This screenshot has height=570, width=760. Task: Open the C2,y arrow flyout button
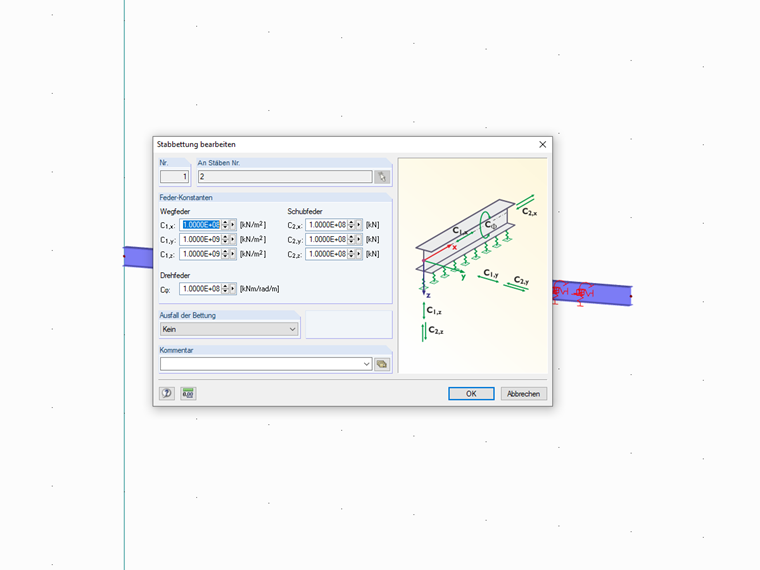pos(359,239)
